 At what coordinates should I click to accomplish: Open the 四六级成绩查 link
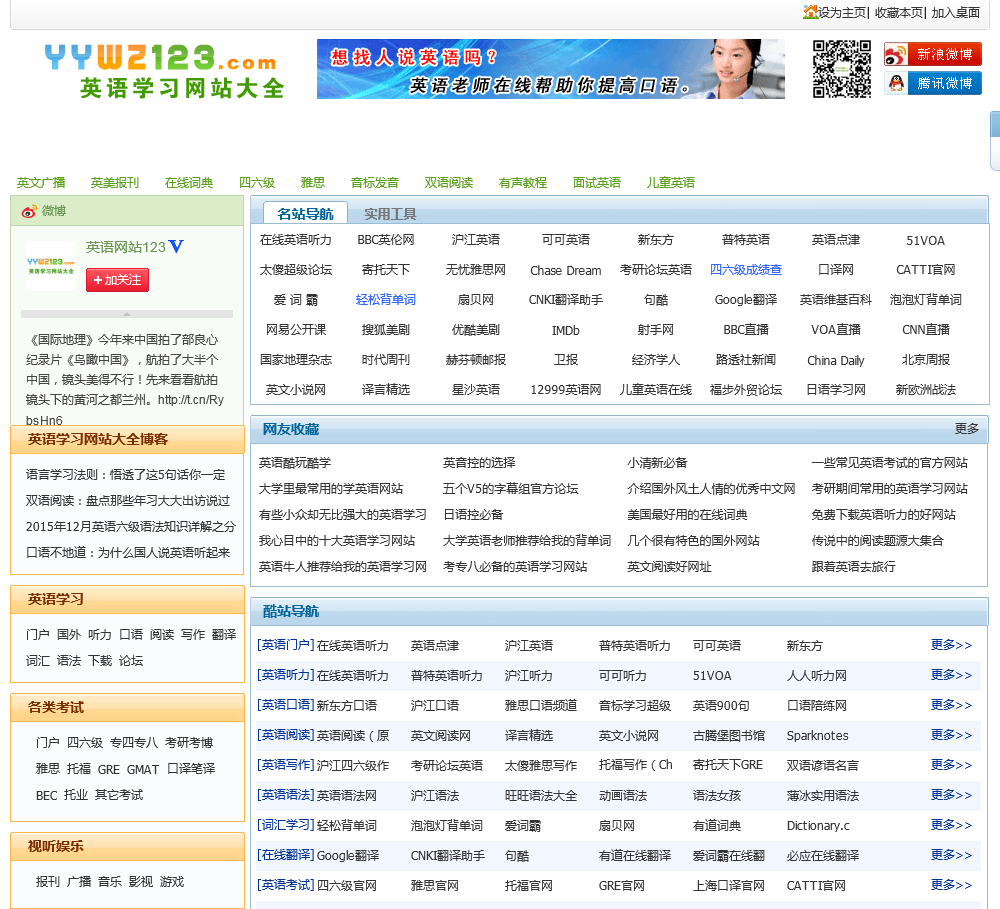click(746, 270)
